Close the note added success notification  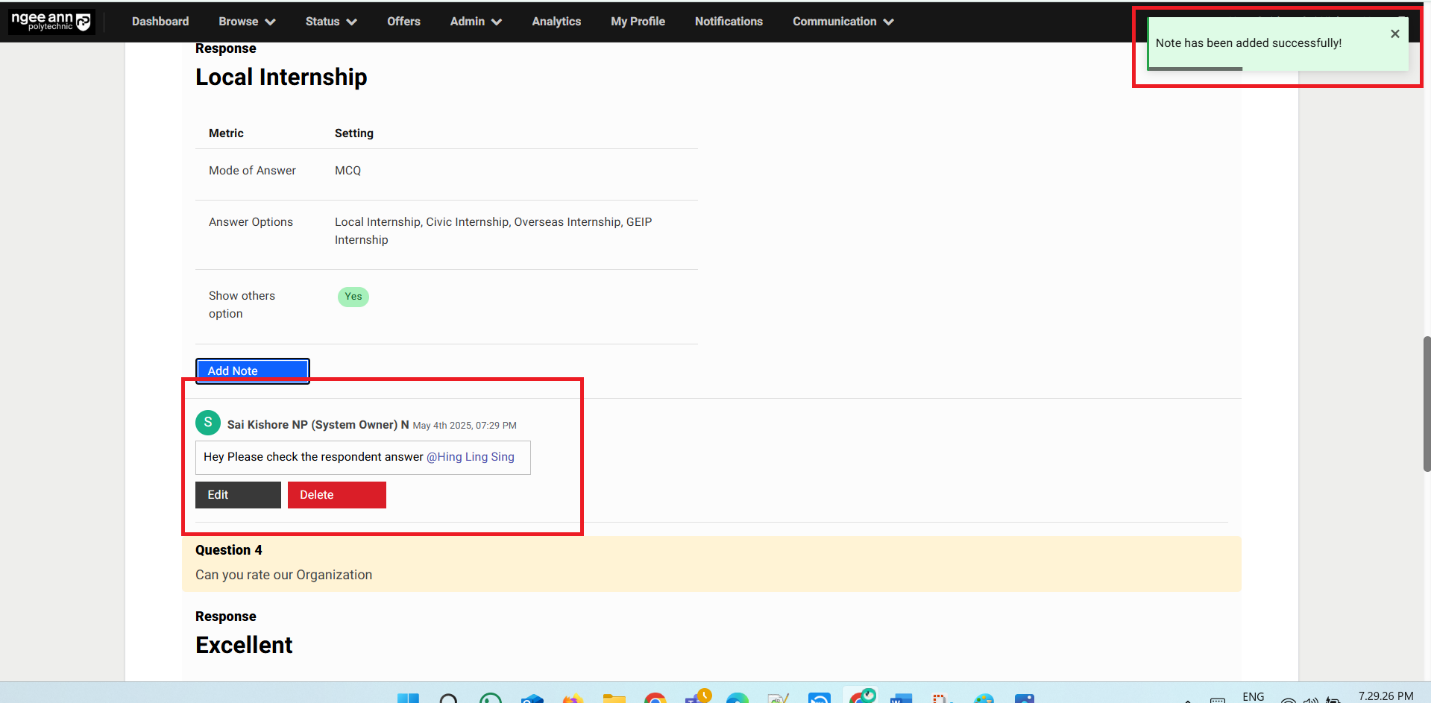pyautogui.click(x=1395, y=34)
